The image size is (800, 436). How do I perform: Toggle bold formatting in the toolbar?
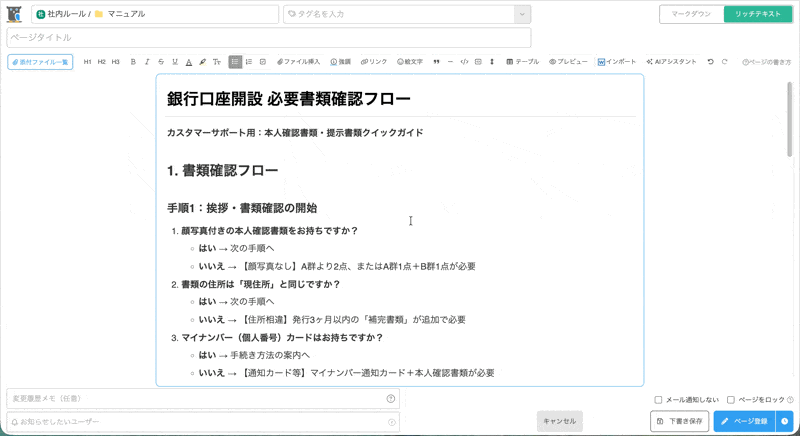pyautogui.click(x=133, y=62)
